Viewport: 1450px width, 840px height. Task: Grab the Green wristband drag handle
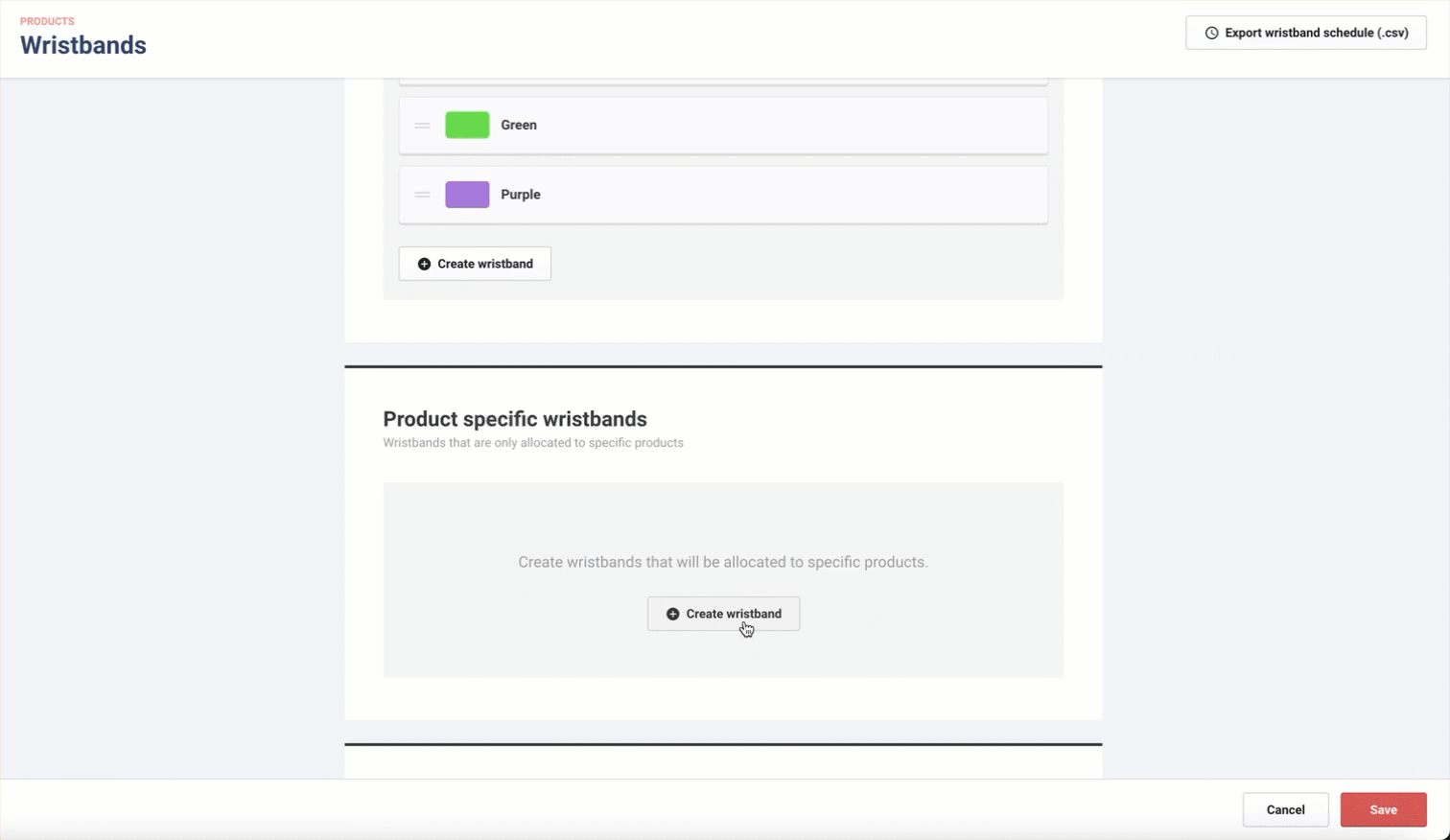click(422, 126)
